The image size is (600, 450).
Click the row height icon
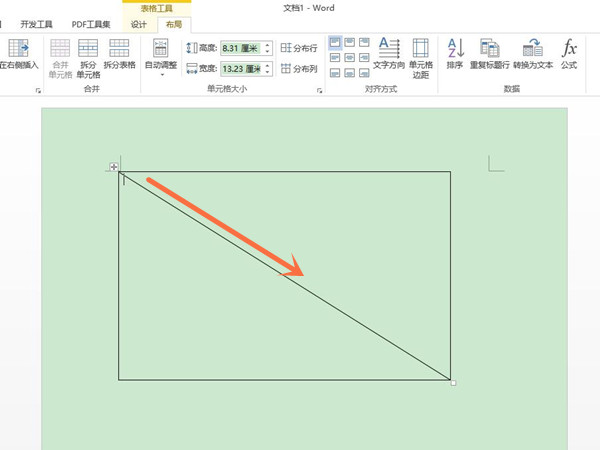(191, 48)
